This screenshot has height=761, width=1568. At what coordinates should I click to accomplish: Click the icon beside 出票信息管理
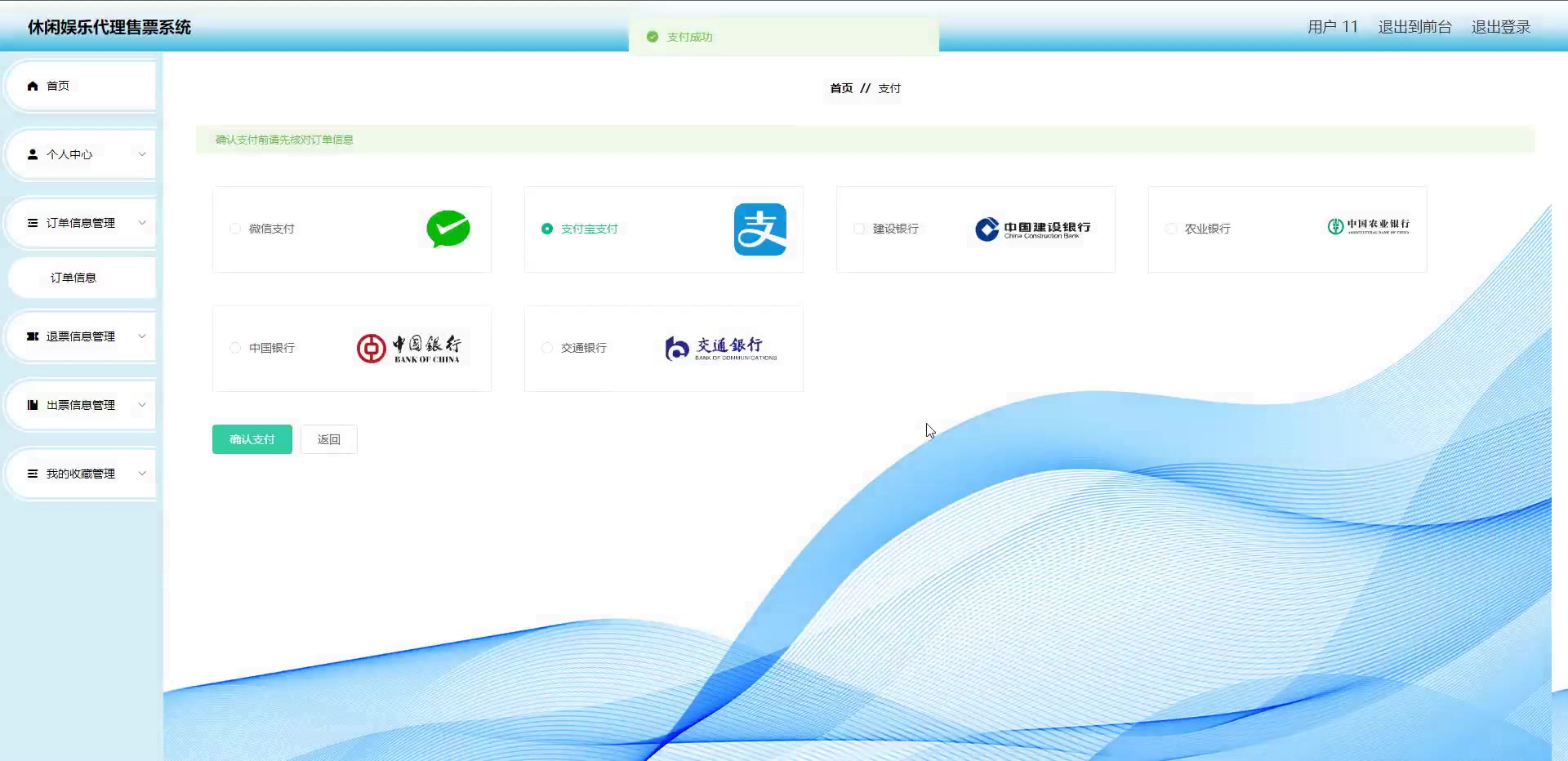point(33,405)
